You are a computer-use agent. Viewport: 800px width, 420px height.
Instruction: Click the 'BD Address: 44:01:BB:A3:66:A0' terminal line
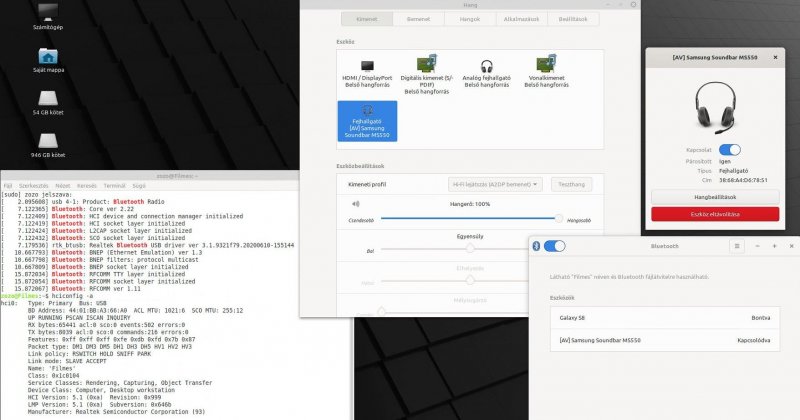[x=78, y=310]
